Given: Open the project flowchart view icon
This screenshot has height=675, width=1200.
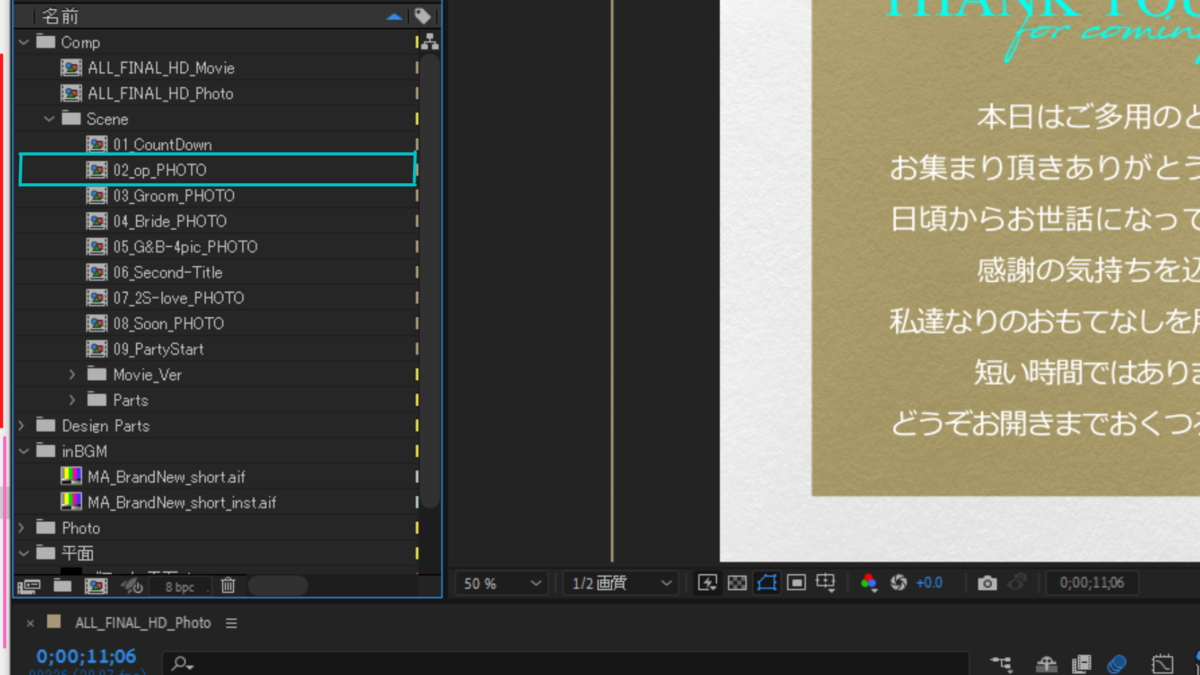Looking at the screenshot, I should point(430,42).
